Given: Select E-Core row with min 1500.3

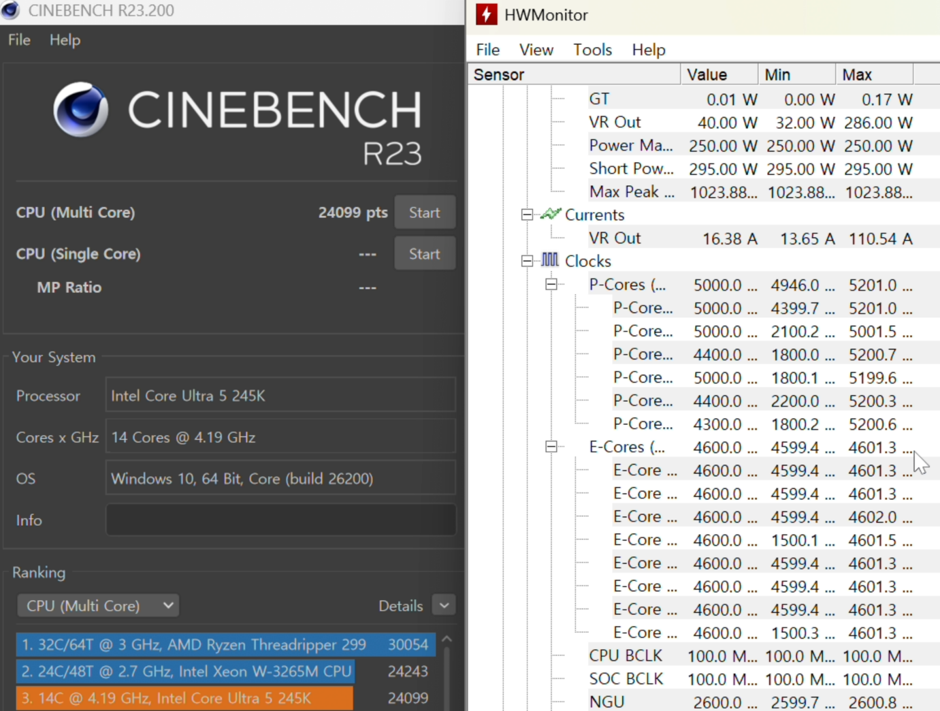Looking at the screenshot, I should [x=763, y=632].
